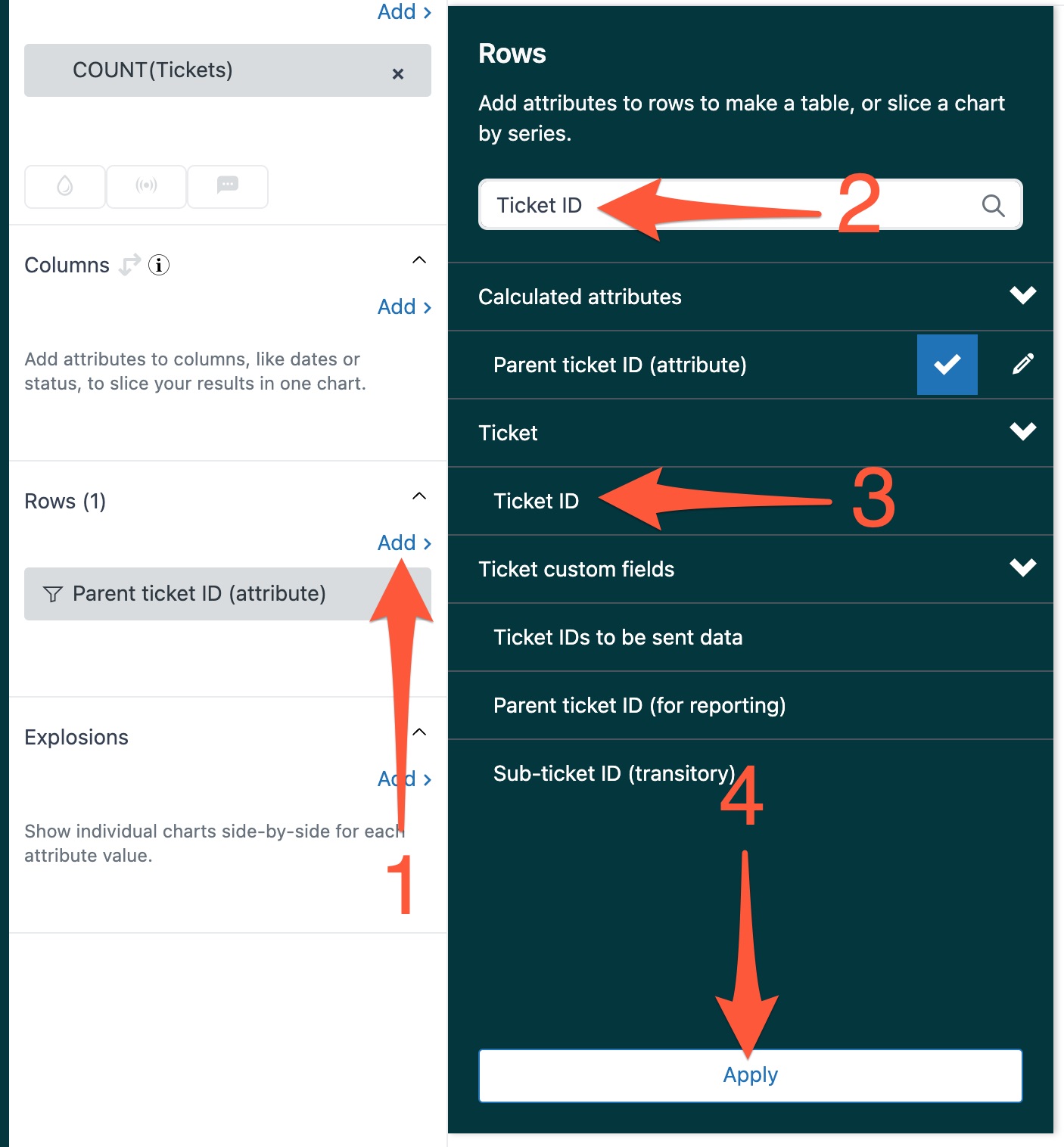This screenshot has width=1064, height=1147.
Task: Click the Apply button
Action: tap(751, 1075)
